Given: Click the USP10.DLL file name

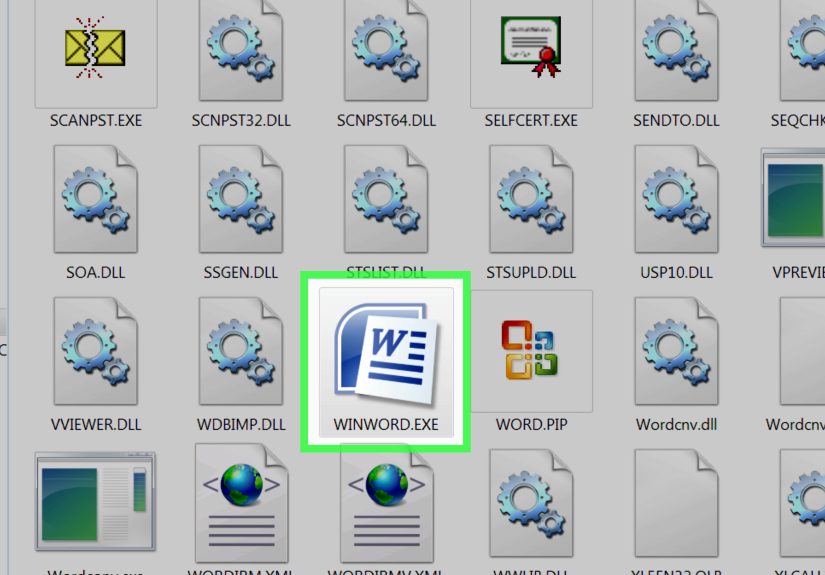Looking at the screenshot, I should [677, 273].
